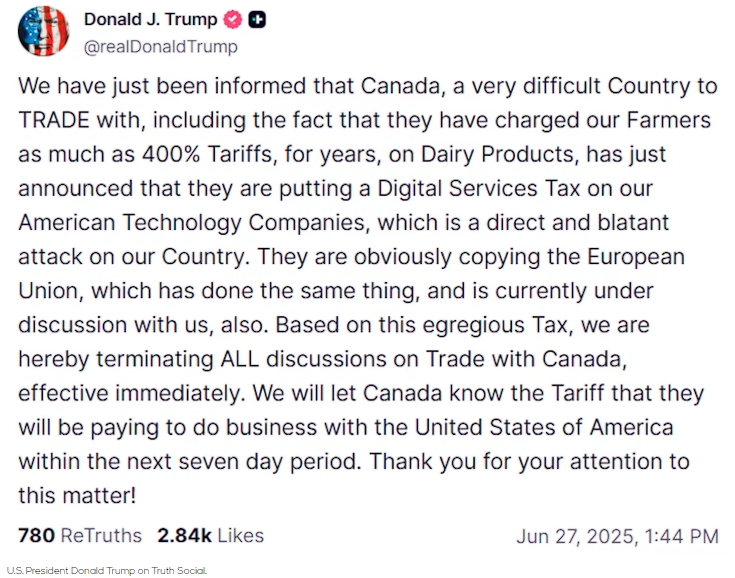
Task: View the 780 ReTruths list
Action: coord(80,535)
